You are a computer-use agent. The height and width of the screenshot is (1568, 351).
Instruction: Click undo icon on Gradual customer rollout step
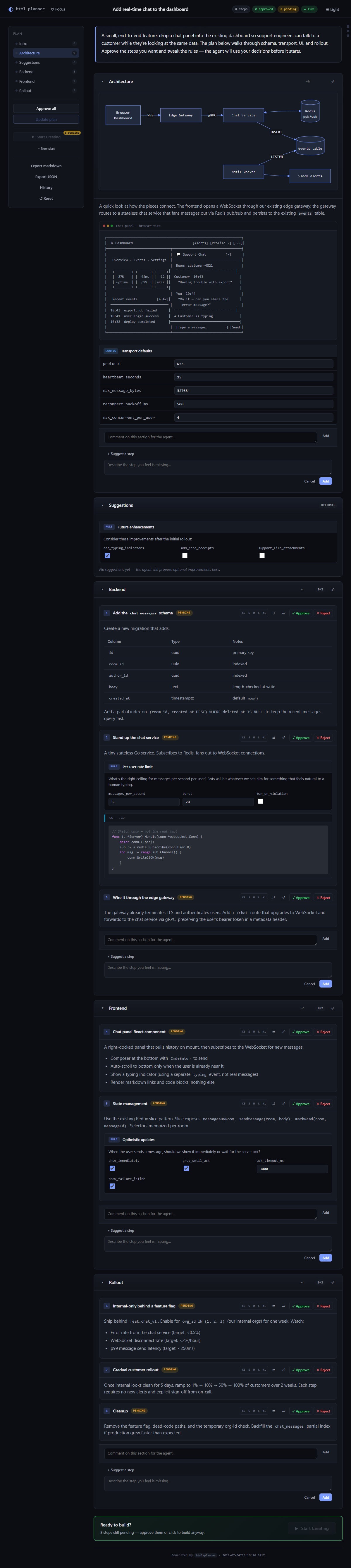pyautogui.click(x=283, y=1370)
